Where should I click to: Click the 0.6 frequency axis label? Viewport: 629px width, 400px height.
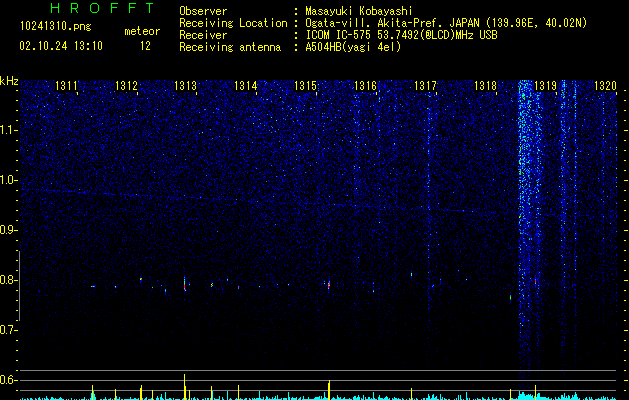[x=8, y=380]
